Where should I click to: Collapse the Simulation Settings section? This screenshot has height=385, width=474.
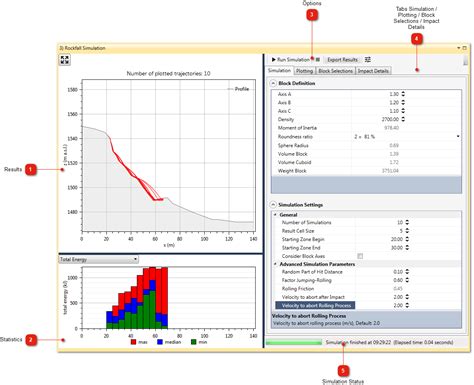(273, 205)
